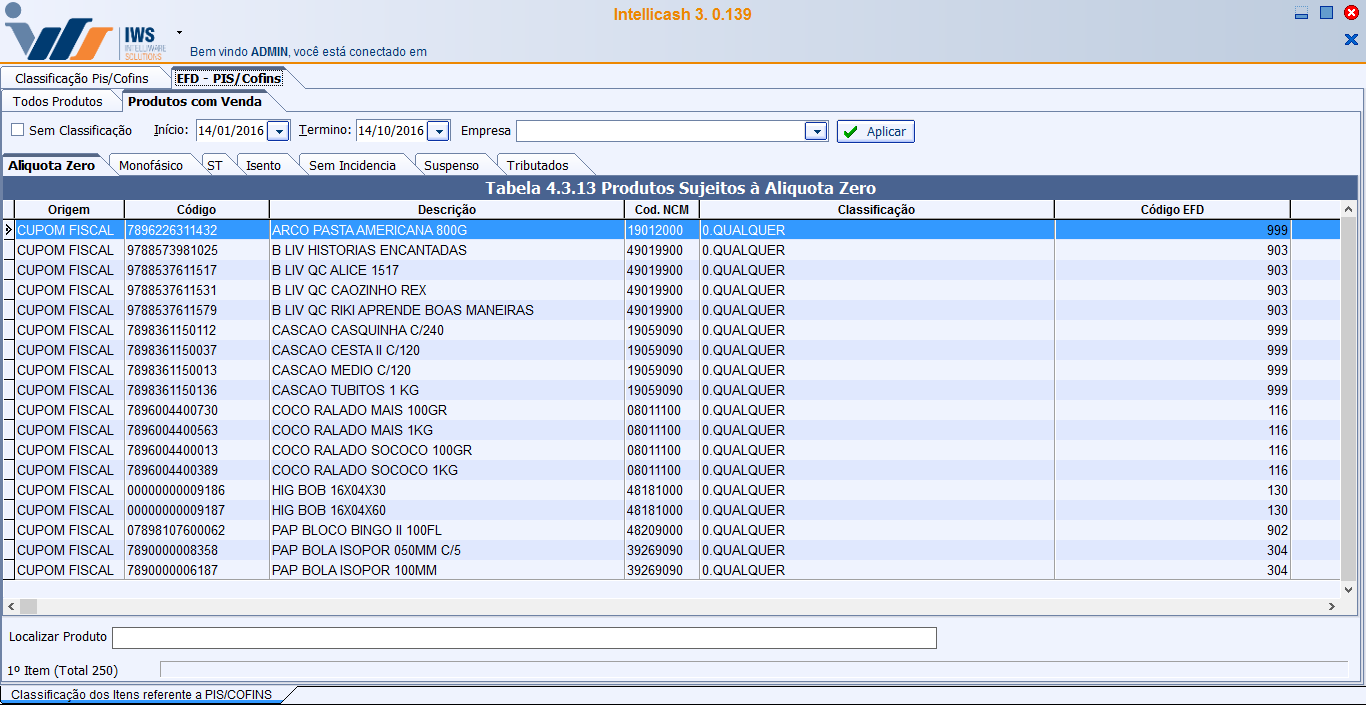
Task: Open the Início date picker dropdown
Action: tap(279, 131)
